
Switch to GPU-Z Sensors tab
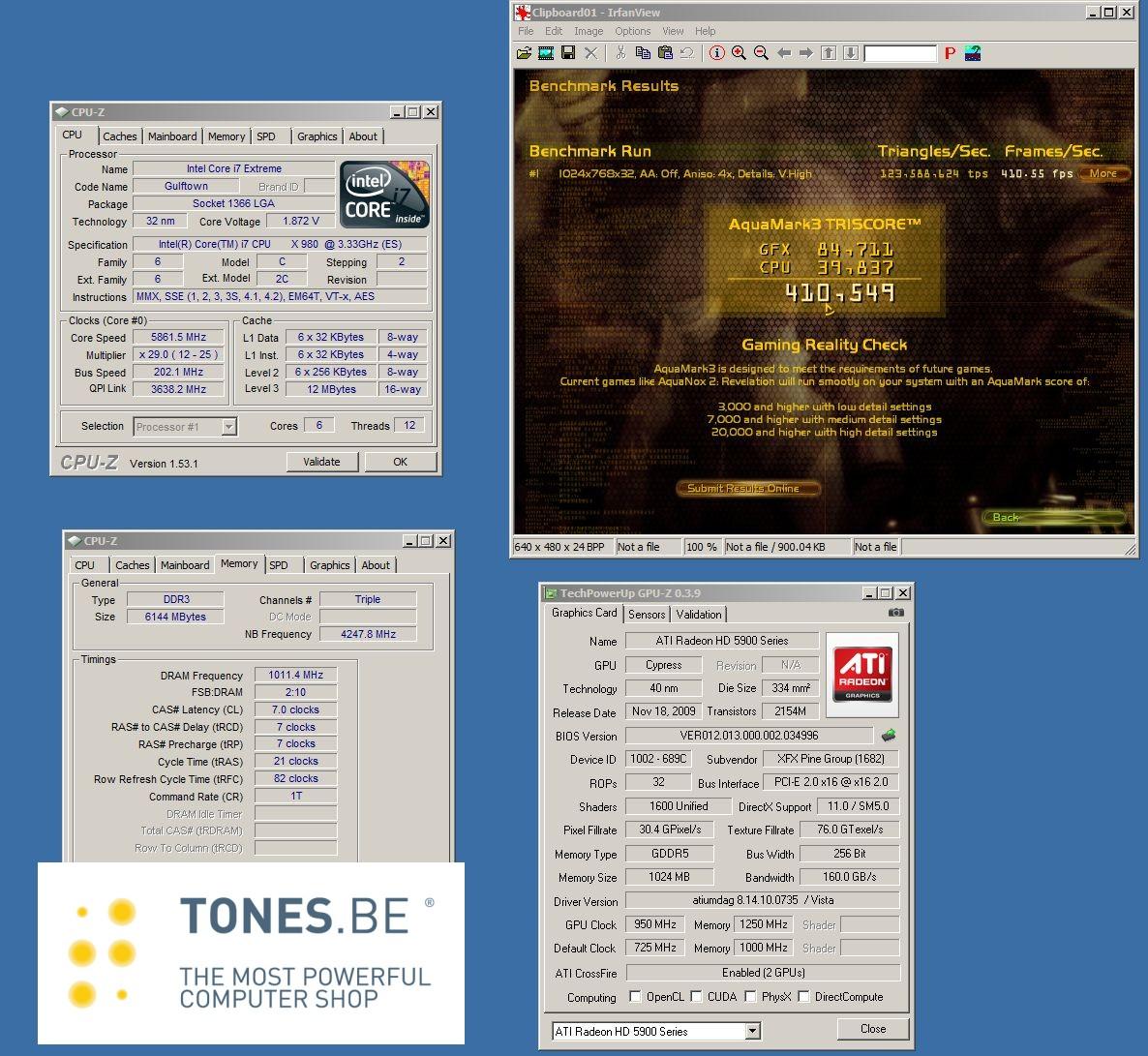click(647, 615)
